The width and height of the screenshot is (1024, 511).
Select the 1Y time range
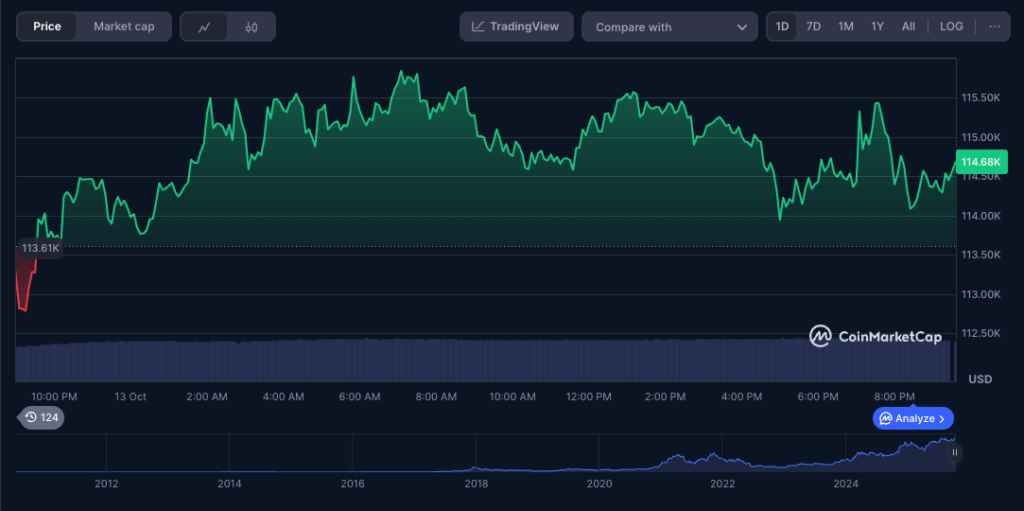[x=877, y=27]
